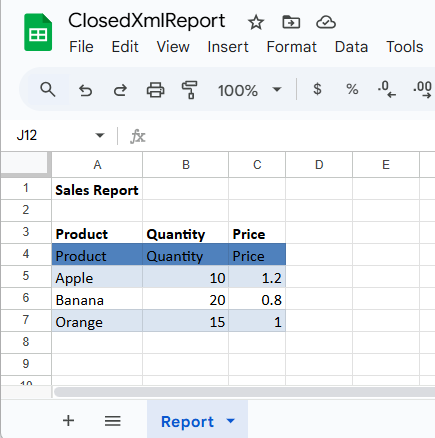This screenshot has width=435, height=438.
Task: Format as percent
Action: coord(352,89)
